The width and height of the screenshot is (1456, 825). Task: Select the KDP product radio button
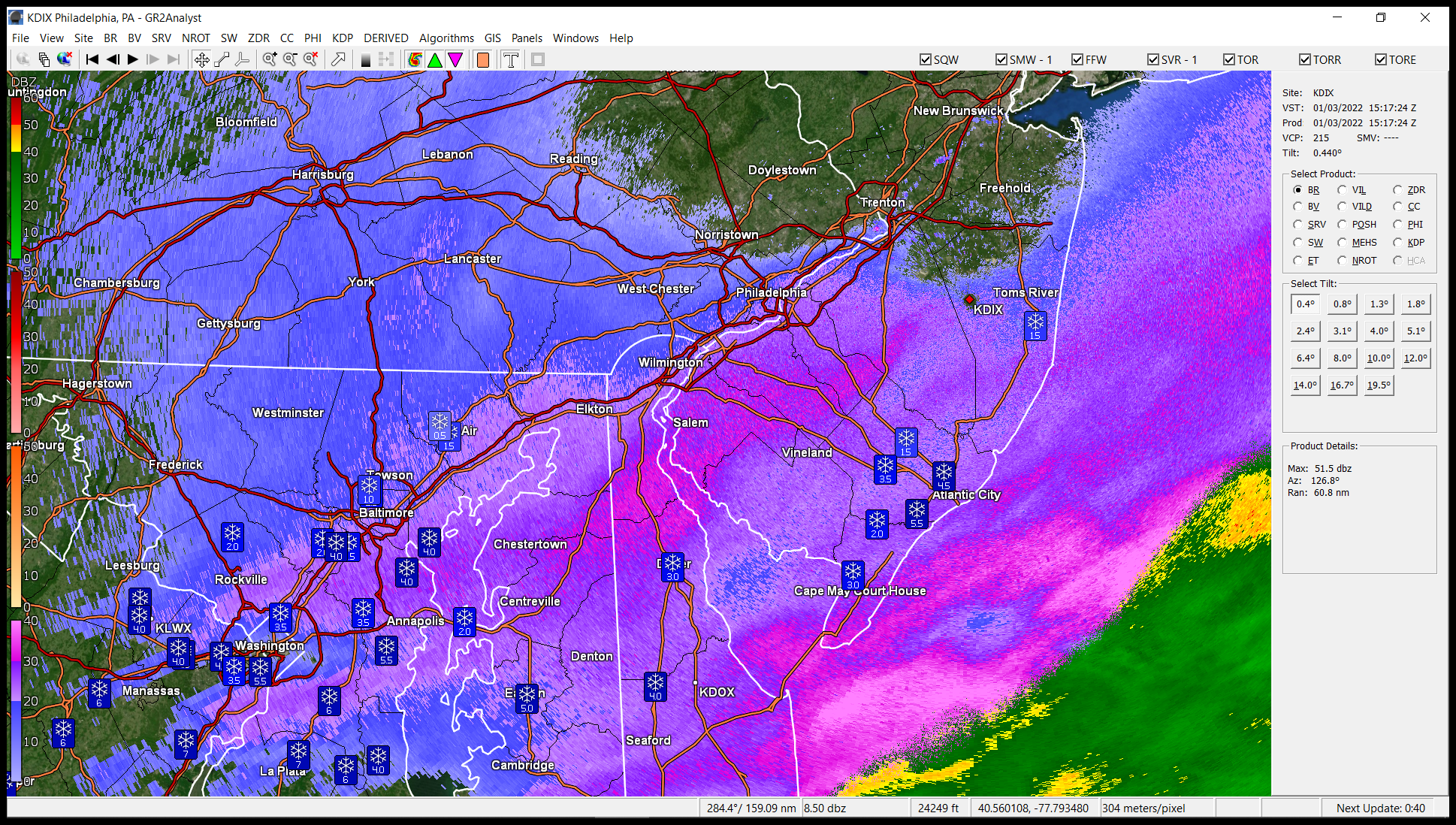[1397, 243]
